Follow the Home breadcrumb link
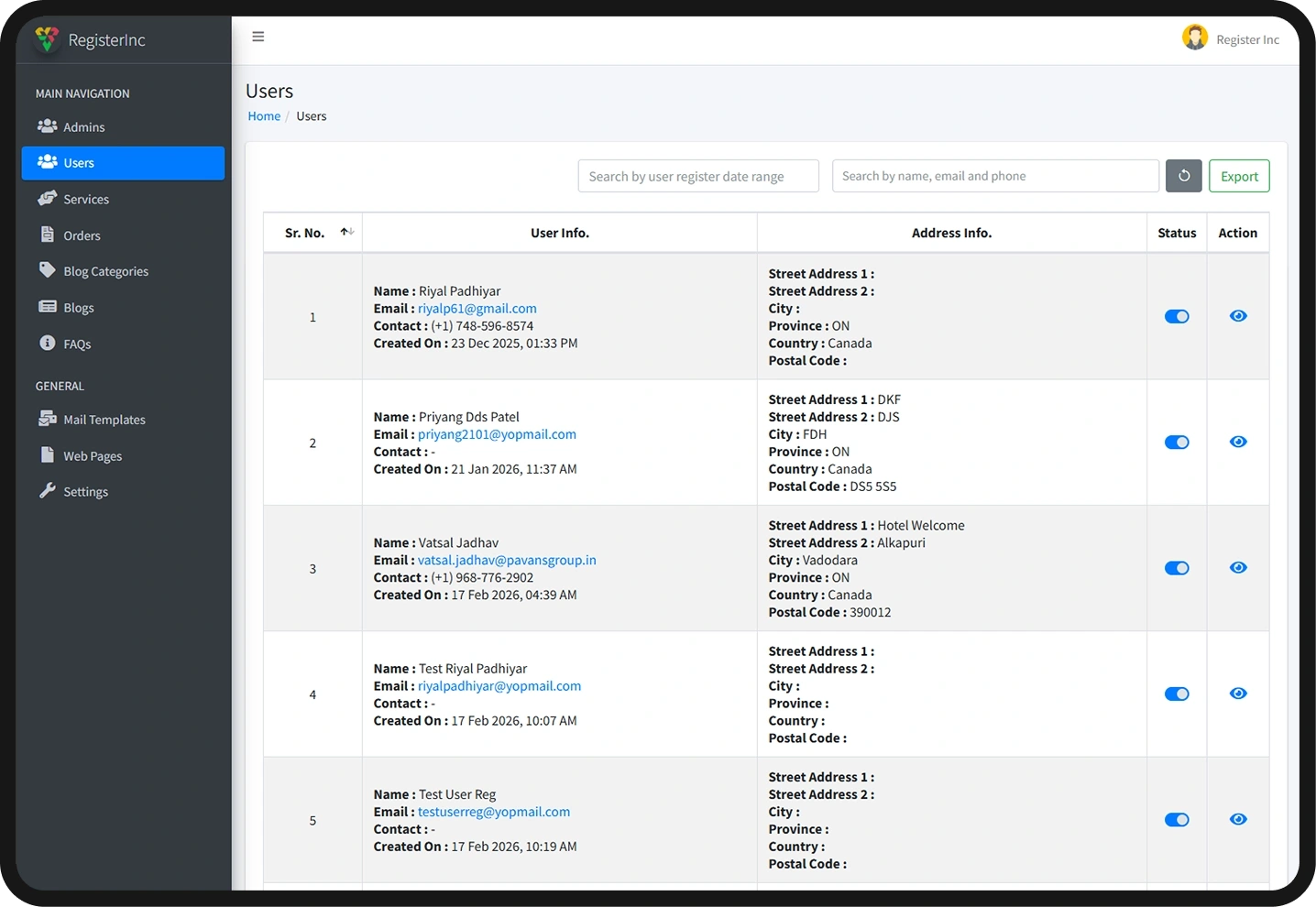This screenshot has width=1316, height=907. point(264,116)
